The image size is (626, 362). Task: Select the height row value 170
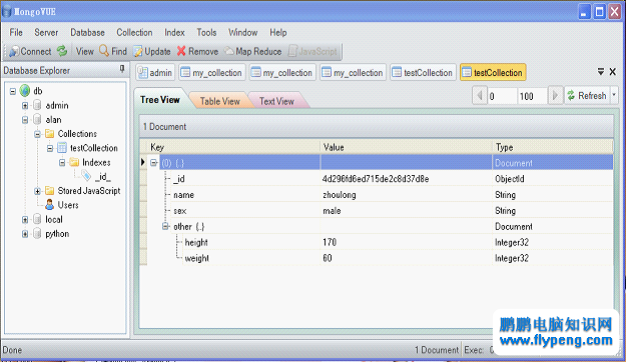point(330,242)
